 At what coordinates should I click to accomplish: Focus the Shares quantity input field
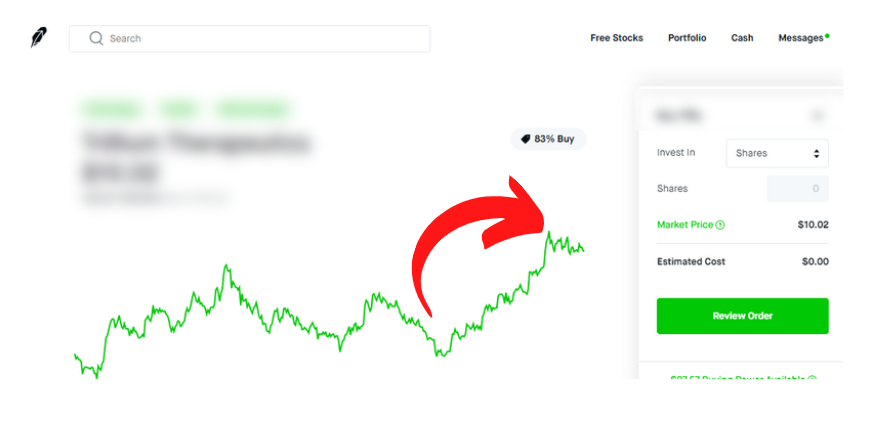click(x=797, y=188)
